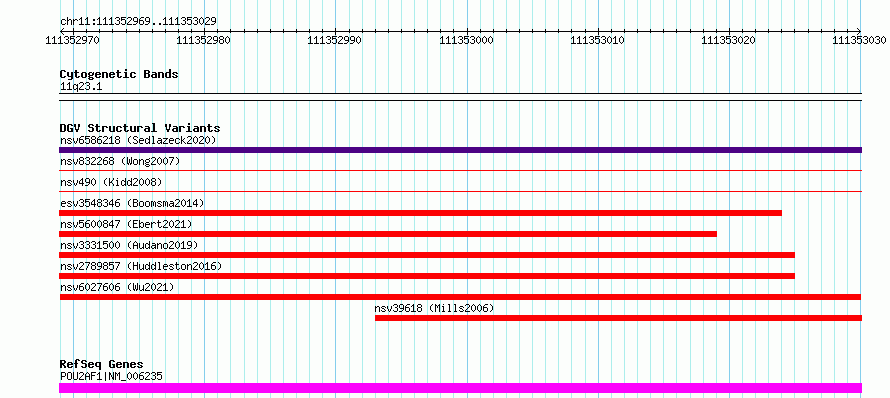Click the nsv832268 (Wong2007) label
890x398 pixels.
coord(120,161)
